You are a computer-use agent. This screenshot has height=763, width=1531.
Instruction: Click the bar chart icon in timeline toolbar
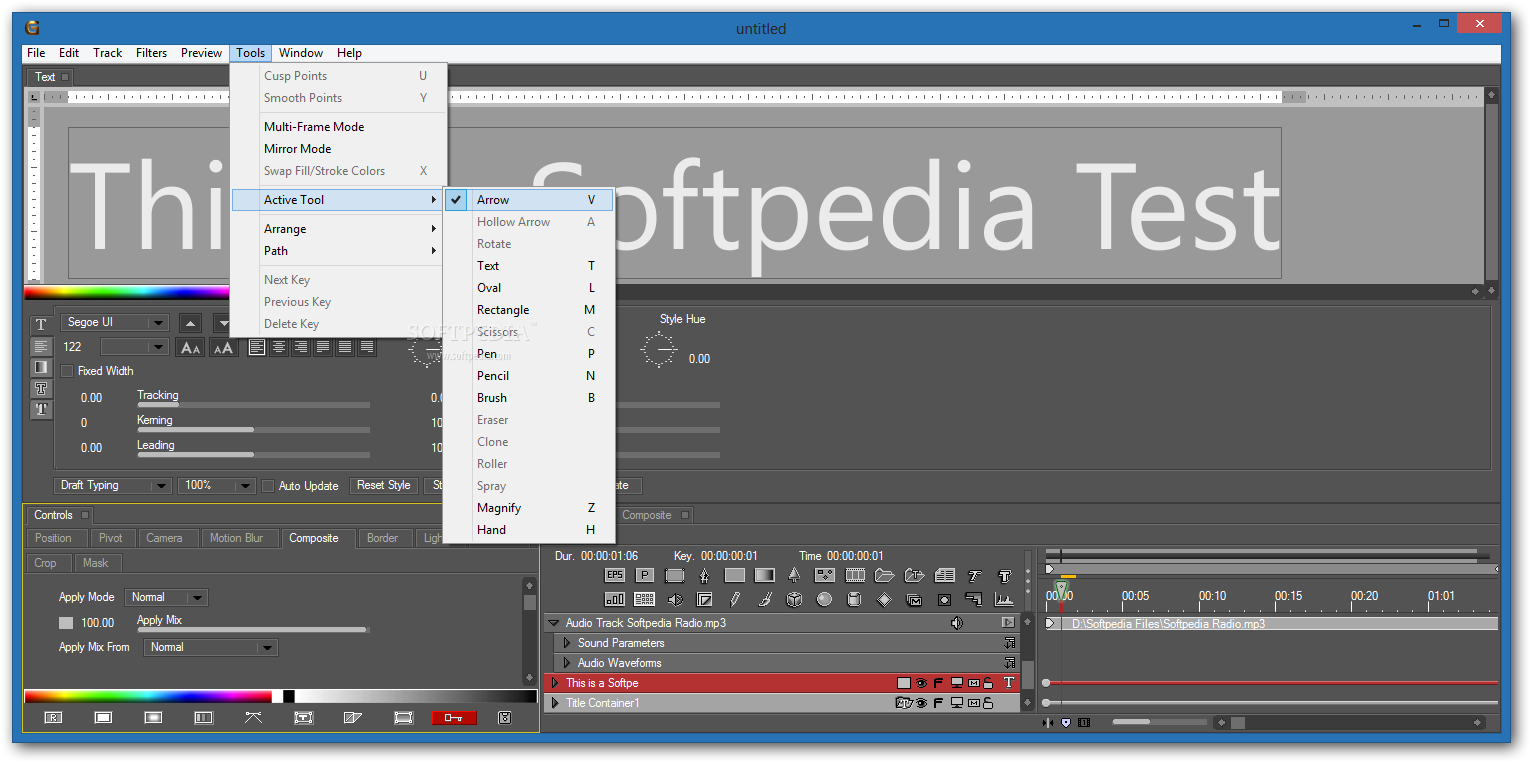tap(615, 599)
